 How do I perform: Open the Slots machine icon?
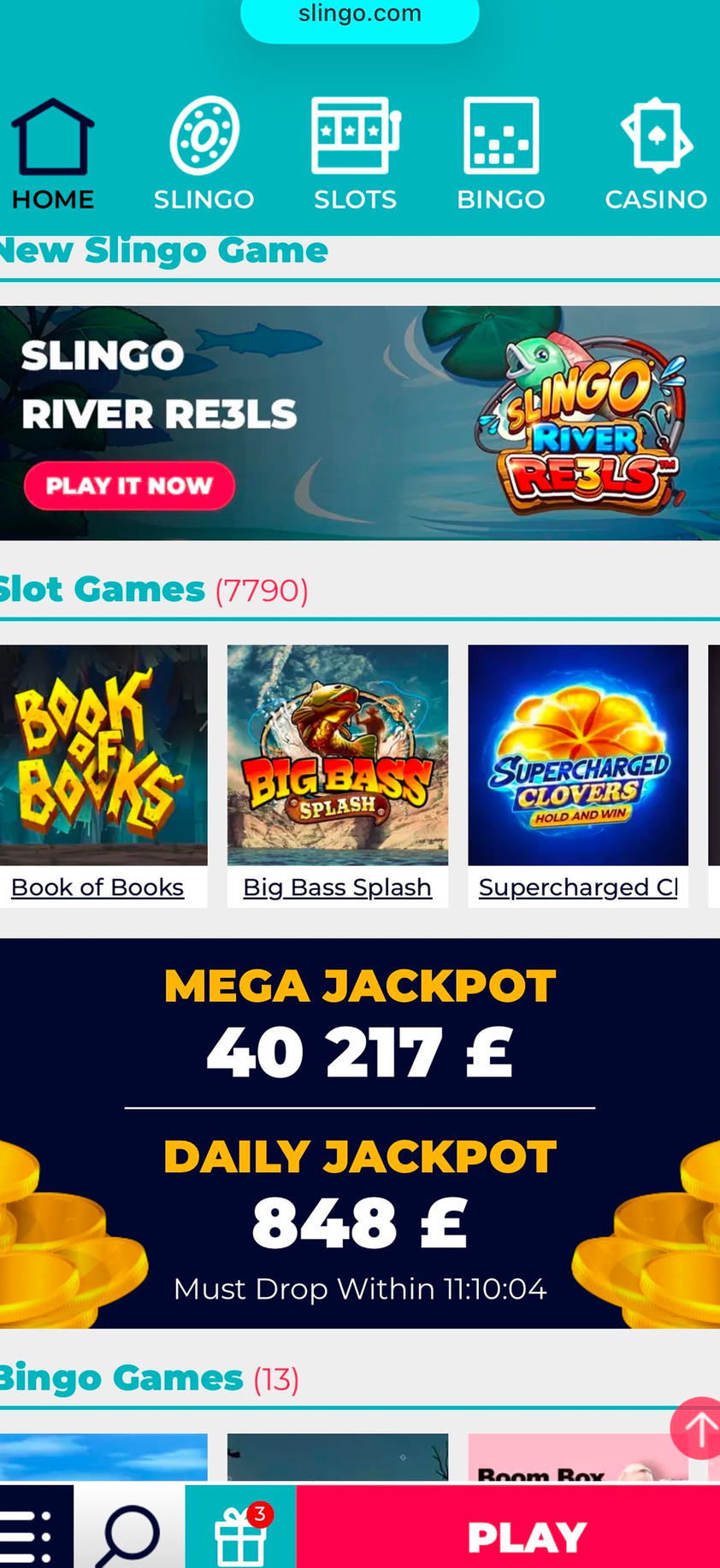pos(356,135)
